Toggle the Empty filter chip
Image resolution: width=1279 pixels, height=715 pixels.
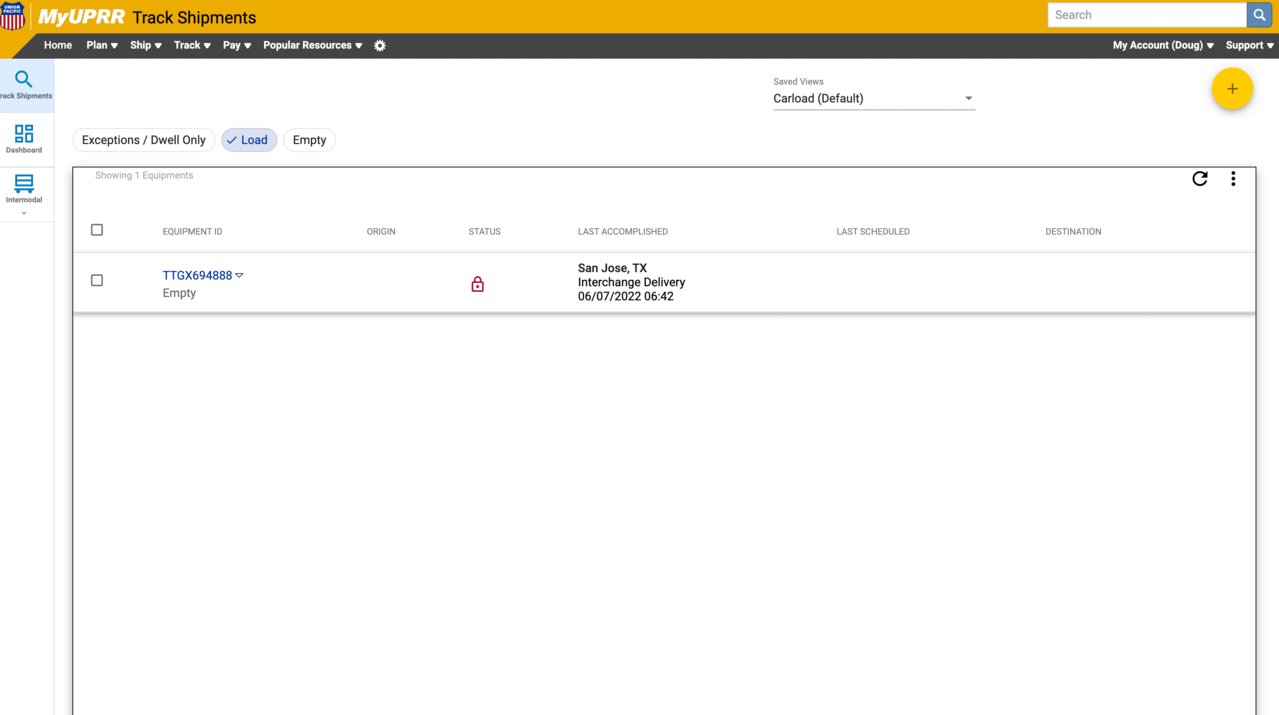310,140
